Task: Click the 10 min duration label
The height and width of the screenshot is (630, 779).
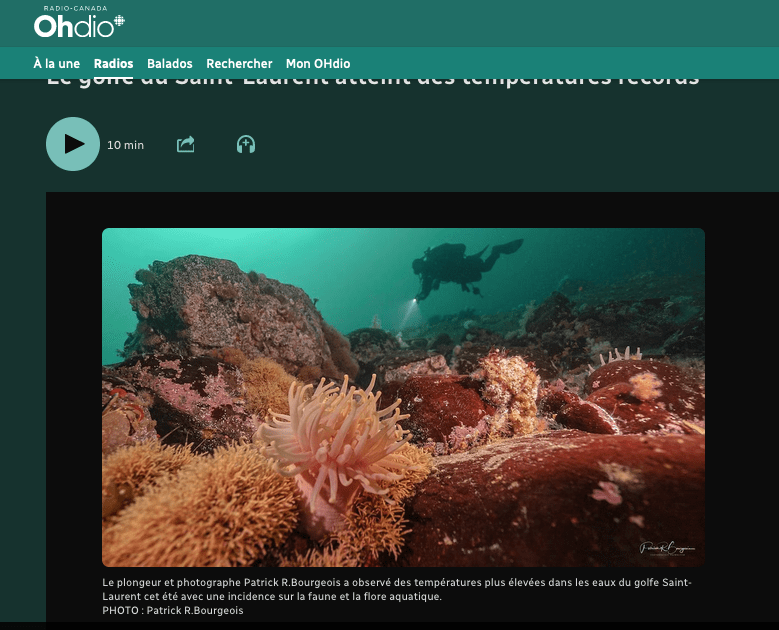Action: (125, 145)
